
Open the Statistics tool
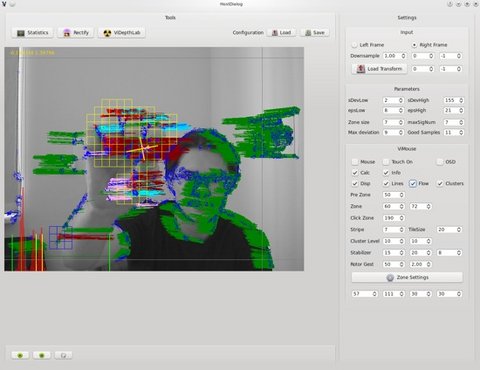click(x=32, y=33)
